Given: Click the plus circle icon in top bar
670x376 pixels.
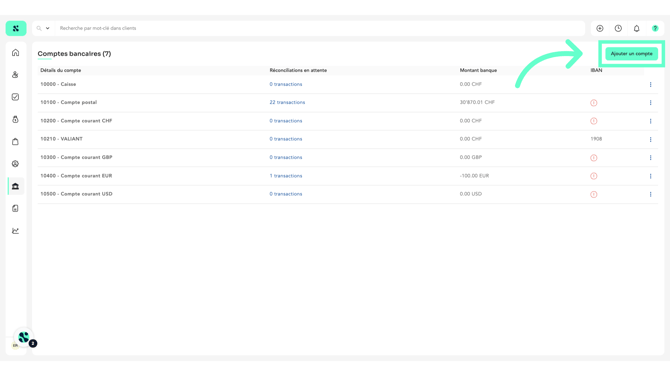Looking at the screenshot, I should click(x=600, y=28).
